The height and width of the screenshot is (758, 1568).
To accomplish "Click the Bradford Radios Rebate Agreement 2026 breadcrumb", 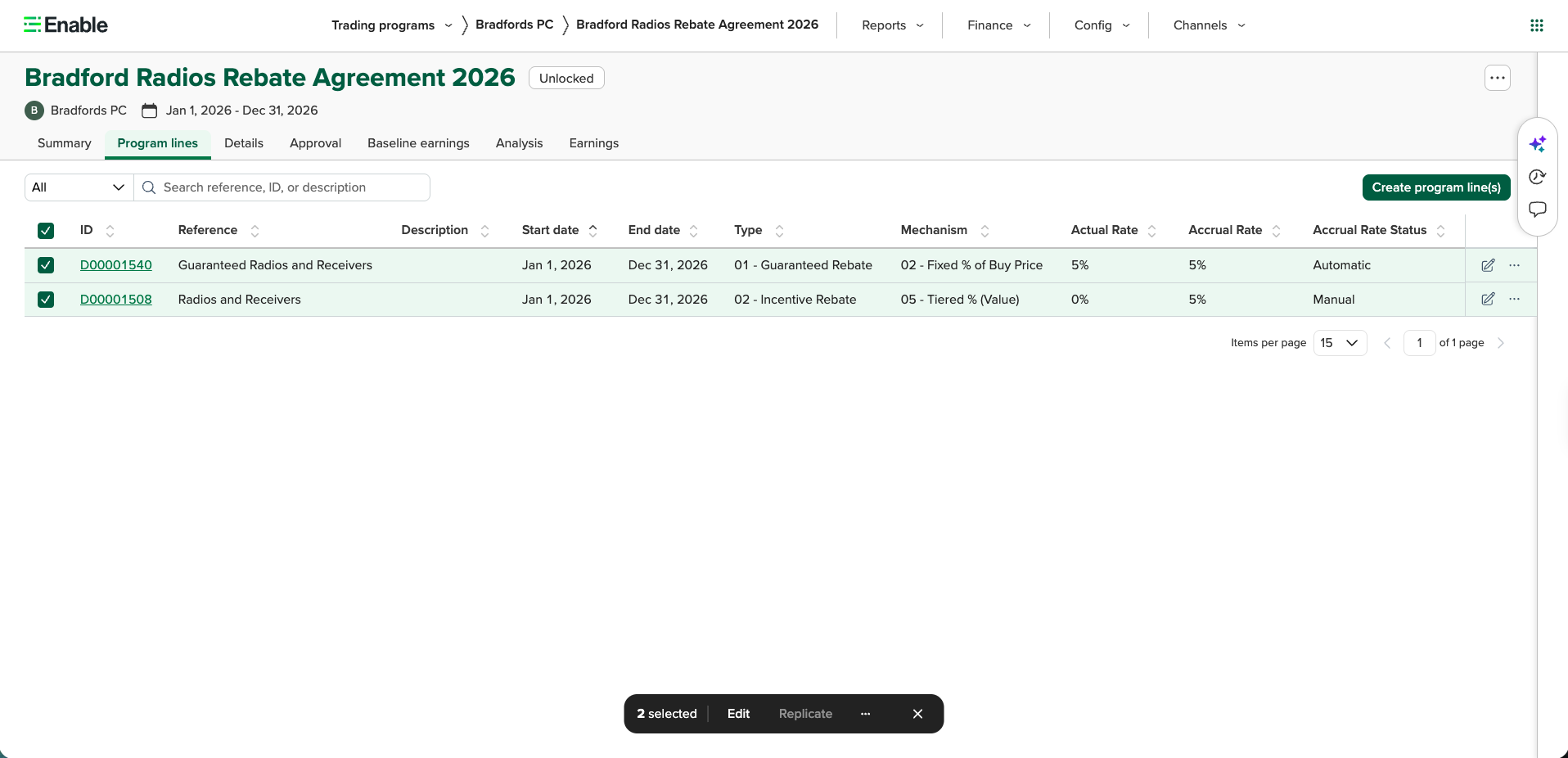I will coord(697,25).
